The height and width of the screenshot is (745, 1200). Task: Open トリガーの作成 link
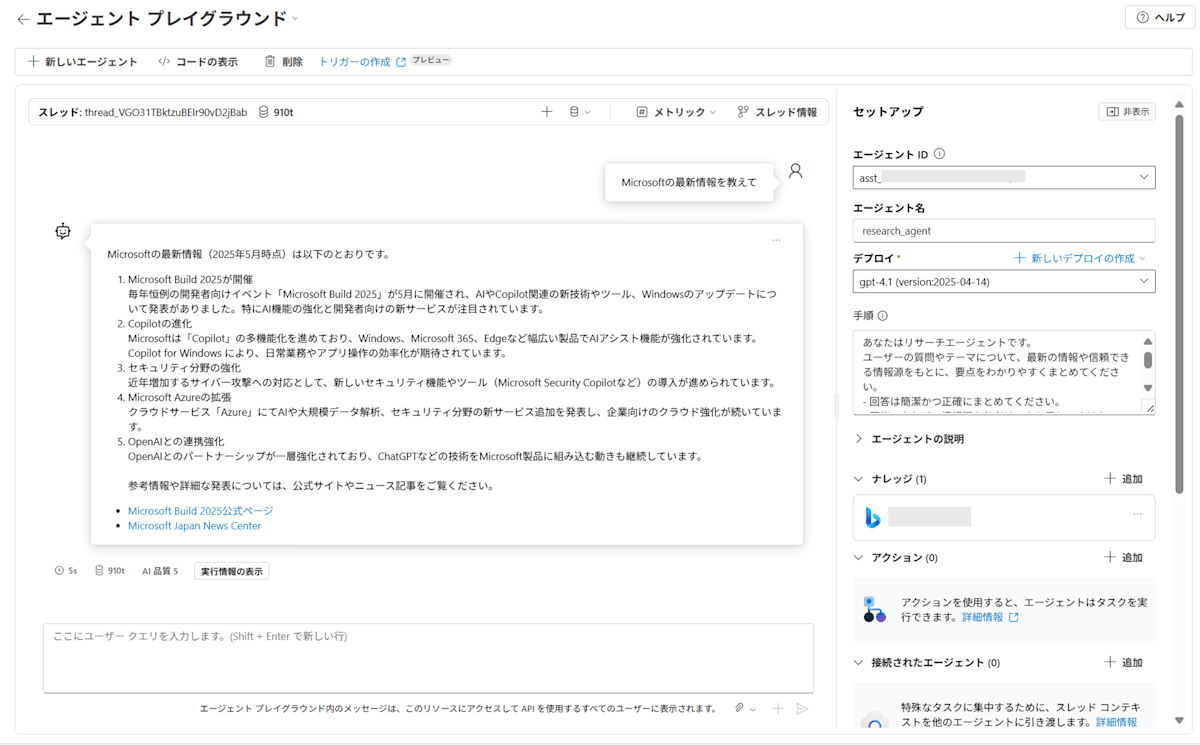click(x=362, y=62)
